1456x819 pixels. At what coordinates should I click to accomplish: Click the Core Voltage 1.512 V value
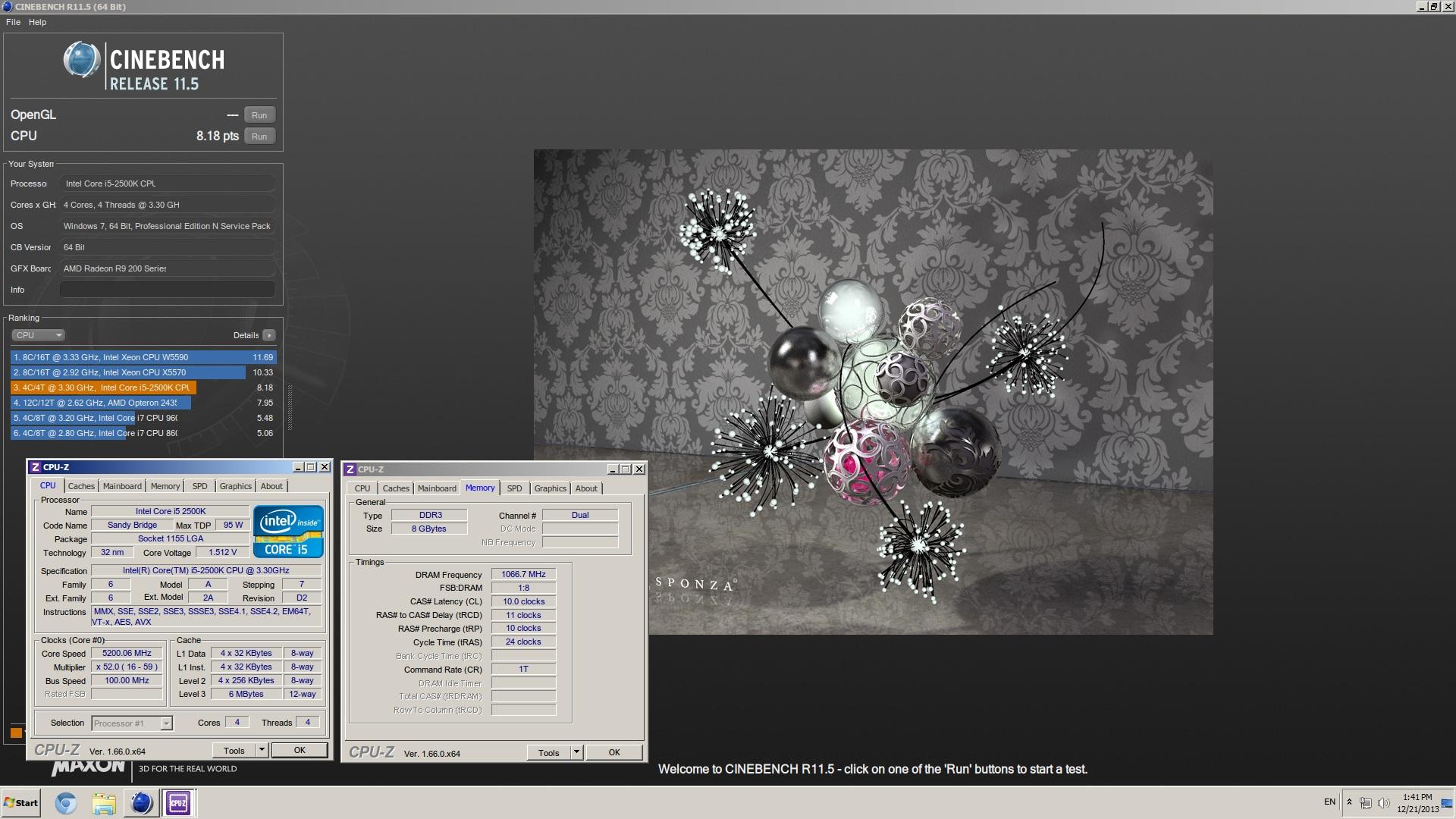222,553
